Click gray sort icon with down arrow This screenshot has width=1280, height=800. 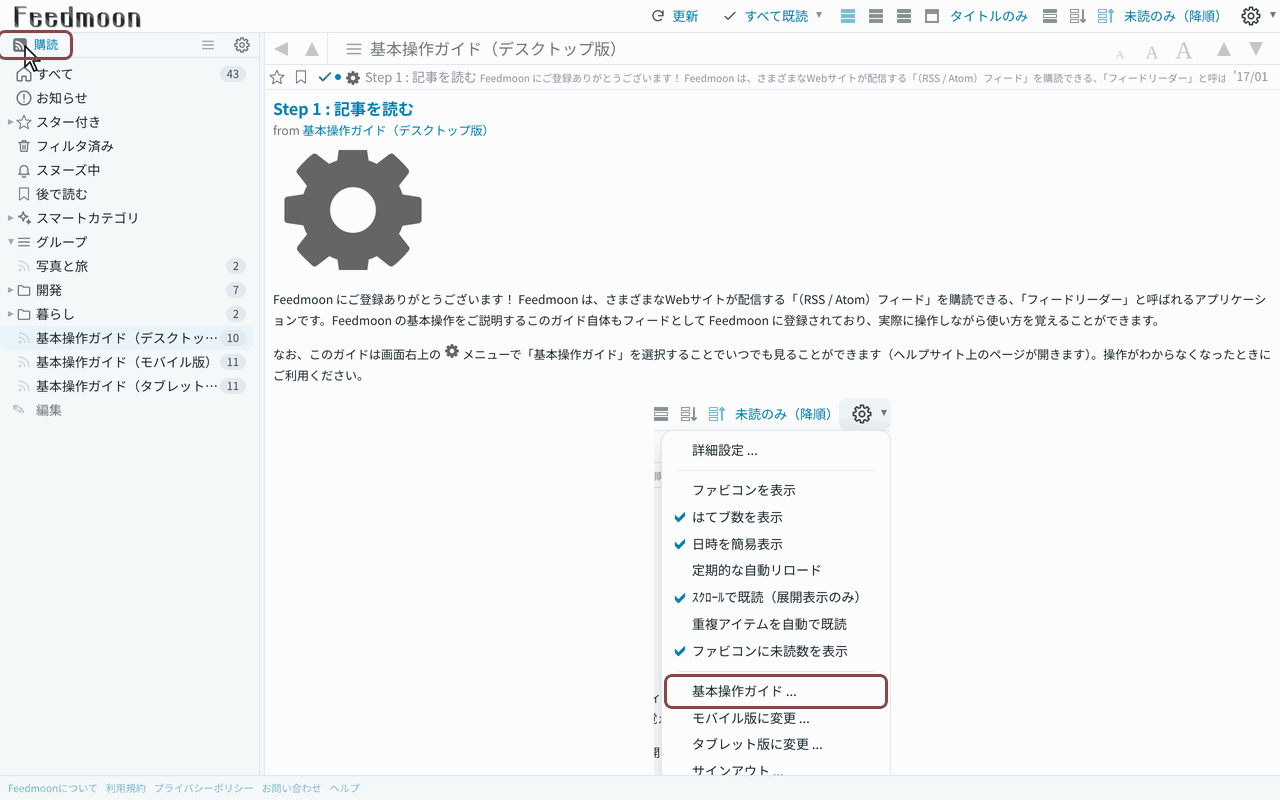click(1078, 16)
